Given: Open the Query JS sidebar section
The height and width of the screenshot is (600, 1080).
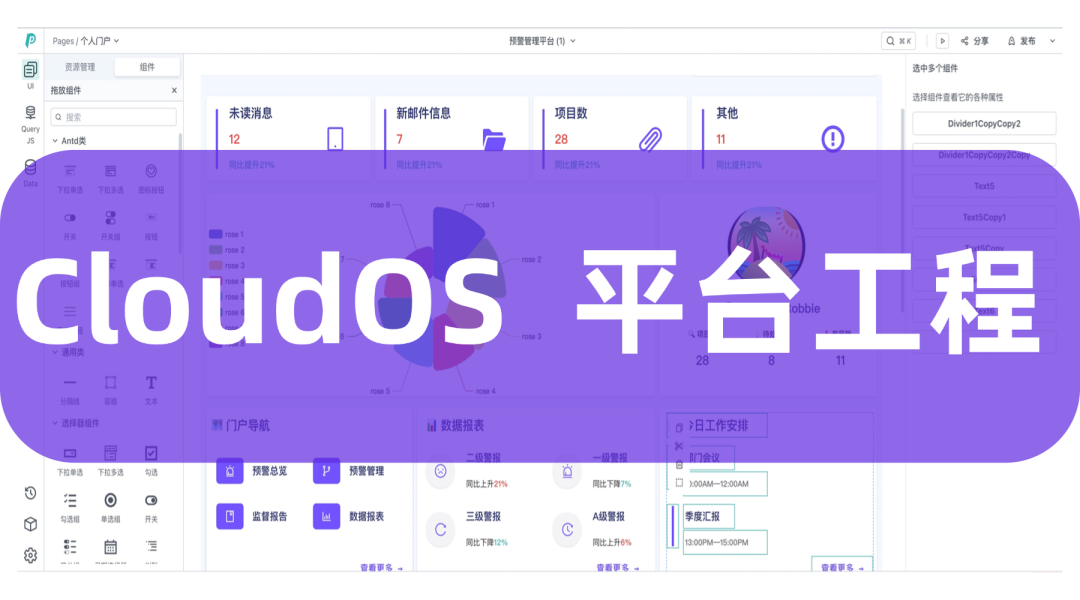Looking at the screenshot, I should 30,125.
